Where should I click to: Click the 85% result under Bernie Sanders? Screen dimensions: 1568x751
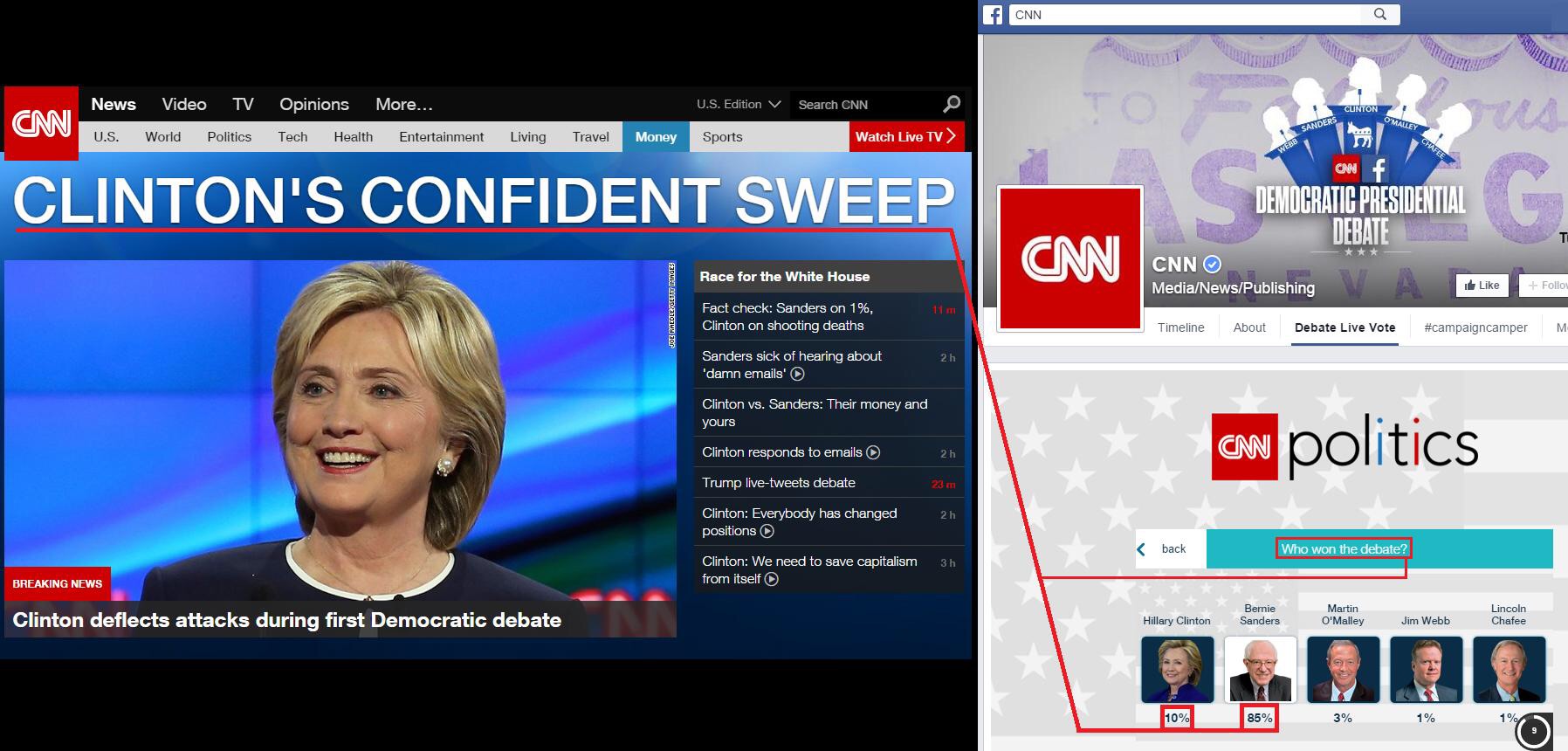point(1260,718)
